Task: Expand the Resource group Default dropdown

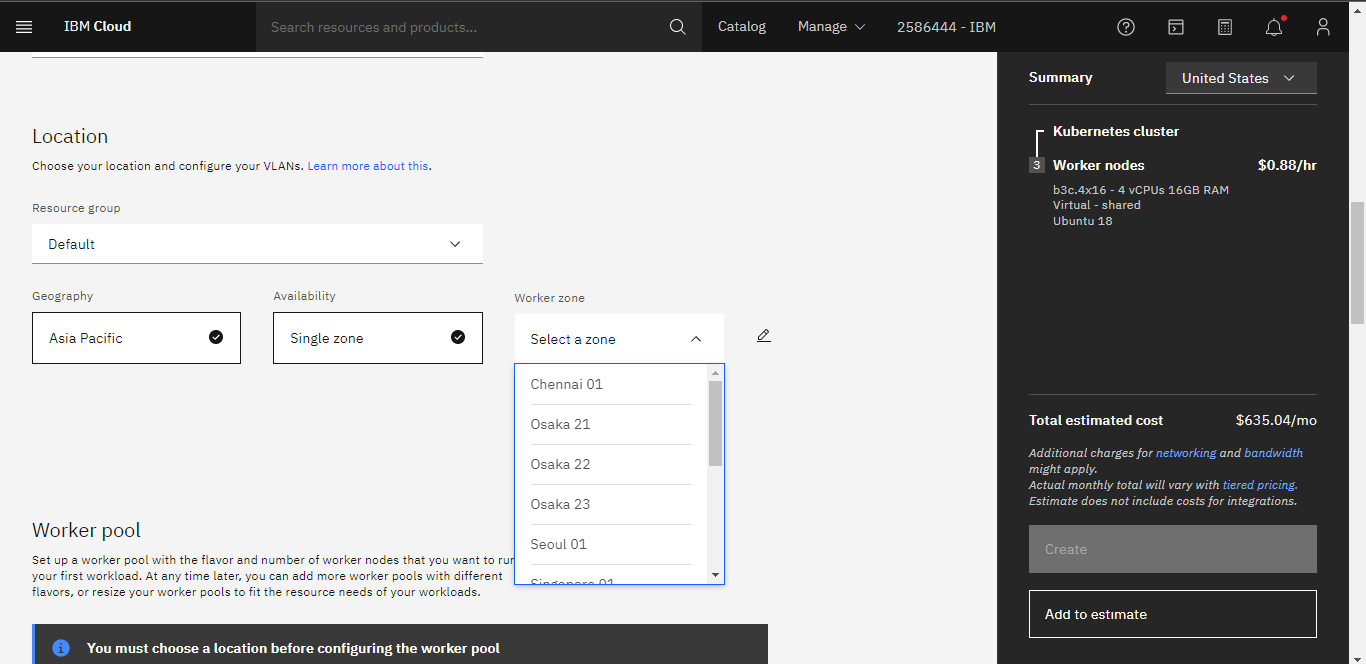Action: [x=257, y=244]
